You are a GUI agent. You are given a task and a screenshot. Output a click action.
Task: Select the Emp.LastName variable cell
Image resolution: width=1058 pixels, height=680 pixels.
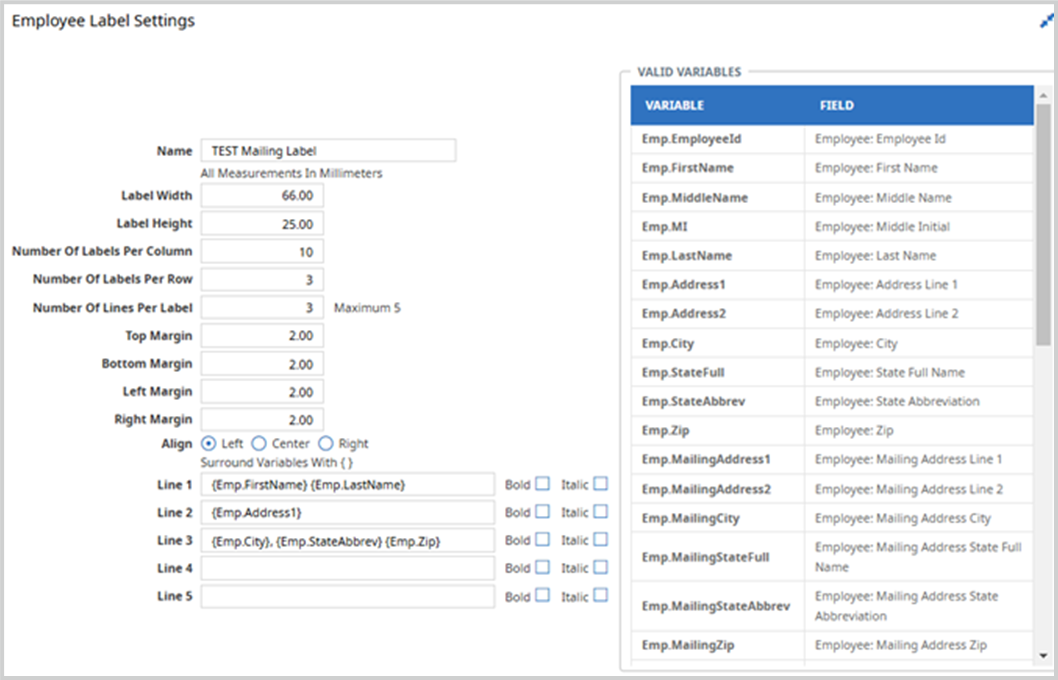click(718, 256)
